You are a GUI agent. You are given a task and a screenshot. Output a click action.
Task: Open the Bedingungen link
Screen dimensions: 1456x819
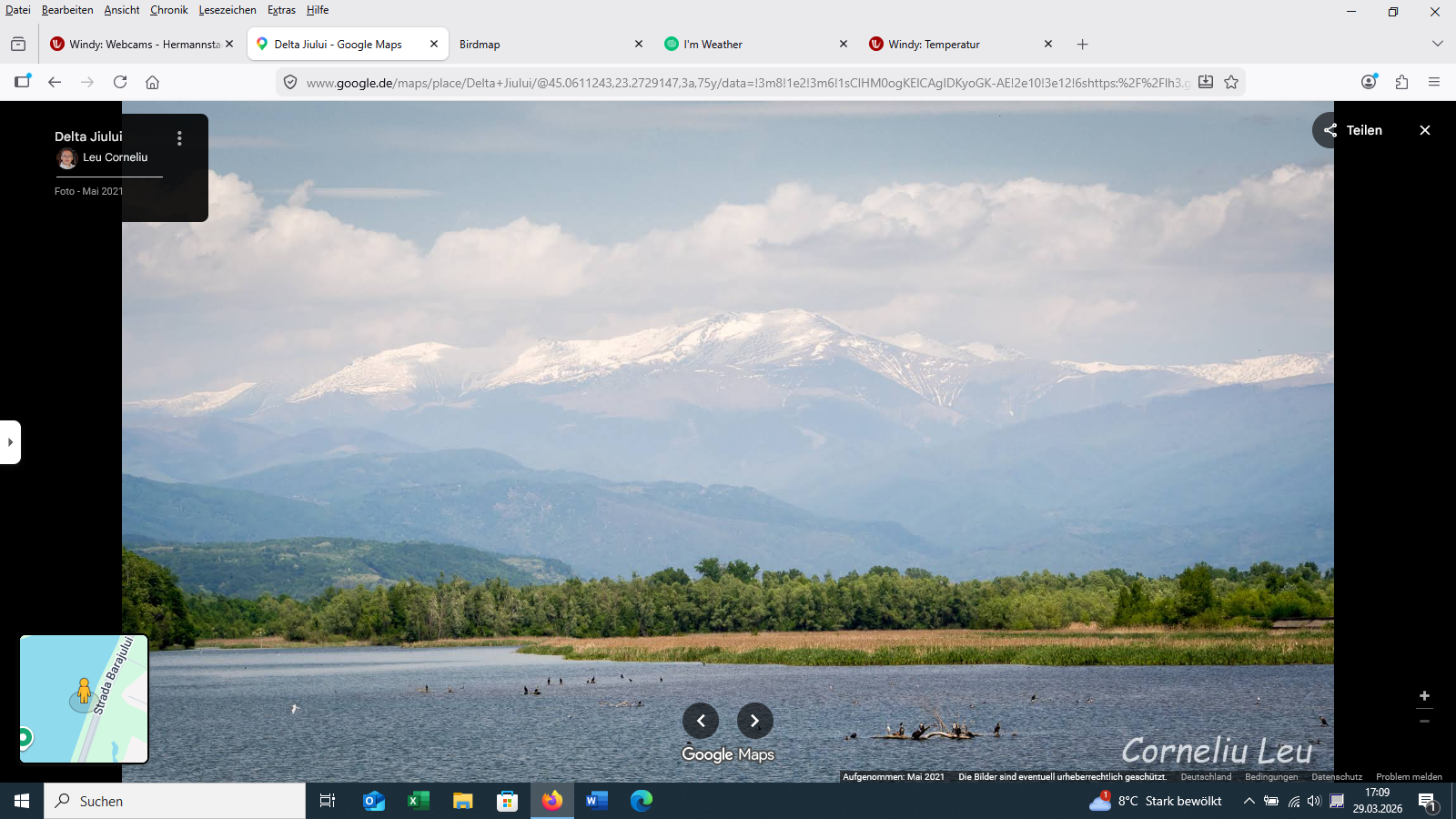pyautogui.click(x=1271, y=777)
